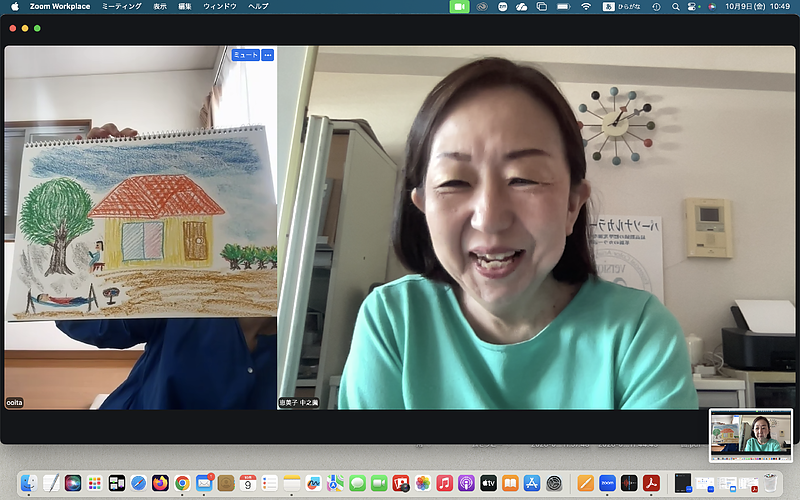This screenshot has width=800, height=500.
Task: Open the more options button on ooita's video
Action: (x=268, y=55)
